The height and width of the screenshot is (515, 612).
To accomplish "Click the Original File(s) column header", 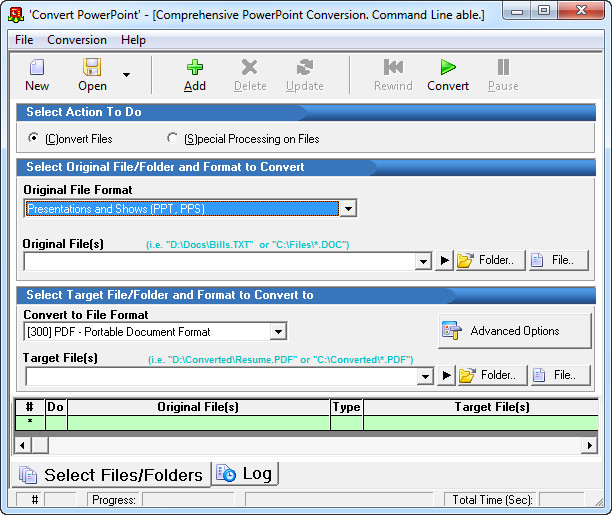I will tap(198, 407).
